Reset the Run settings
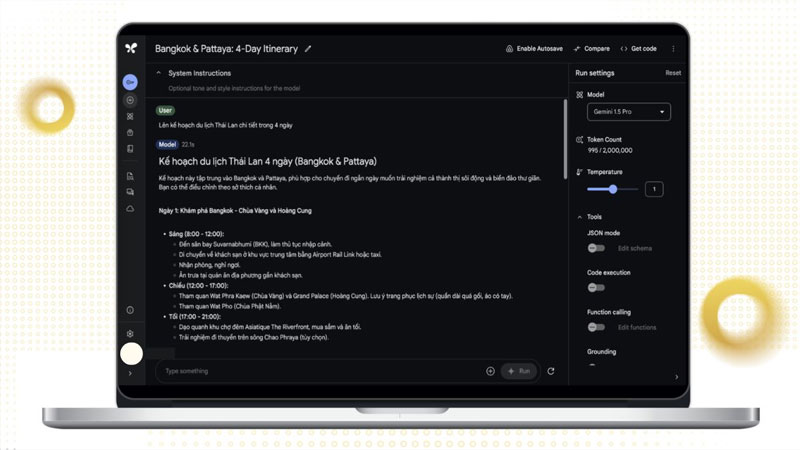Screen dimensions: 800x450 click(x=673, y=73)
